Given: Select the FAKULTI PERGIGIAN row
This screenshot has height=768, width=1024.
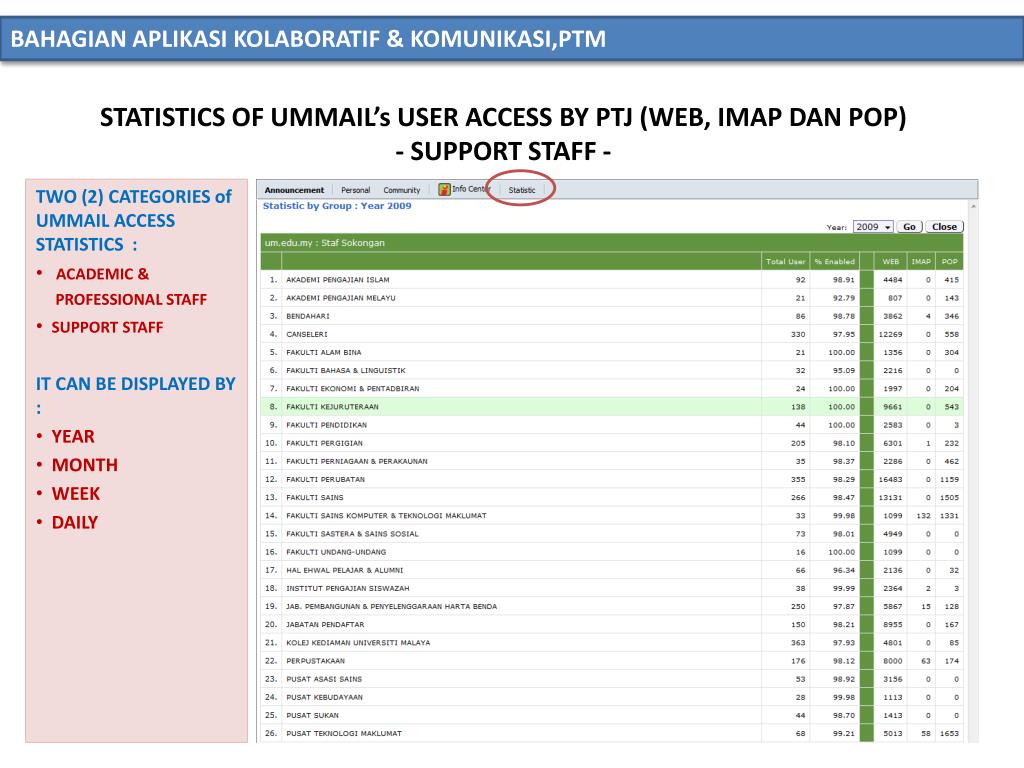Looking at the screenshot, I should pos(611,443).
